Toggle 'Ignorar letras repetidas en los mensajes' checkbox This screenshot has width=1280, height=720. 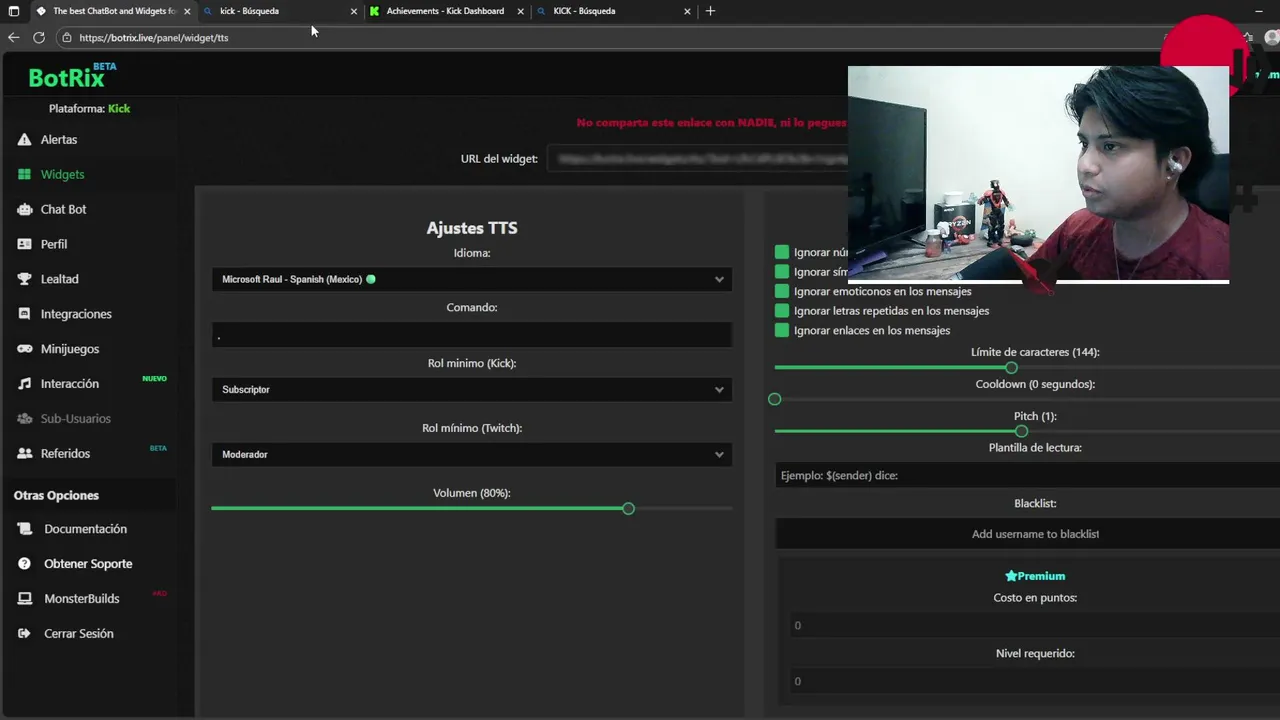click(x=782, y=311)
